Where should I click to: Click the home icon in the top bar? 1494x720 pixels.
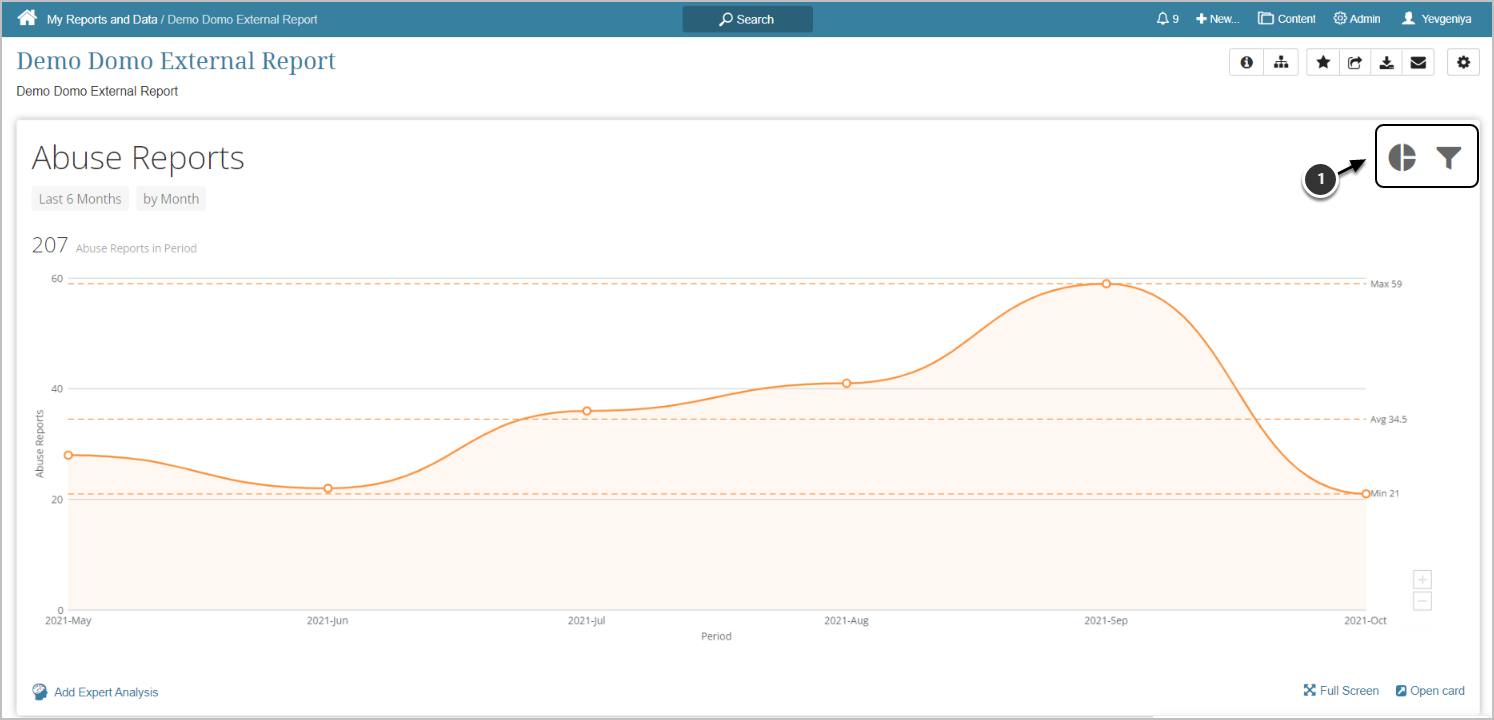[x=27, y=18]
